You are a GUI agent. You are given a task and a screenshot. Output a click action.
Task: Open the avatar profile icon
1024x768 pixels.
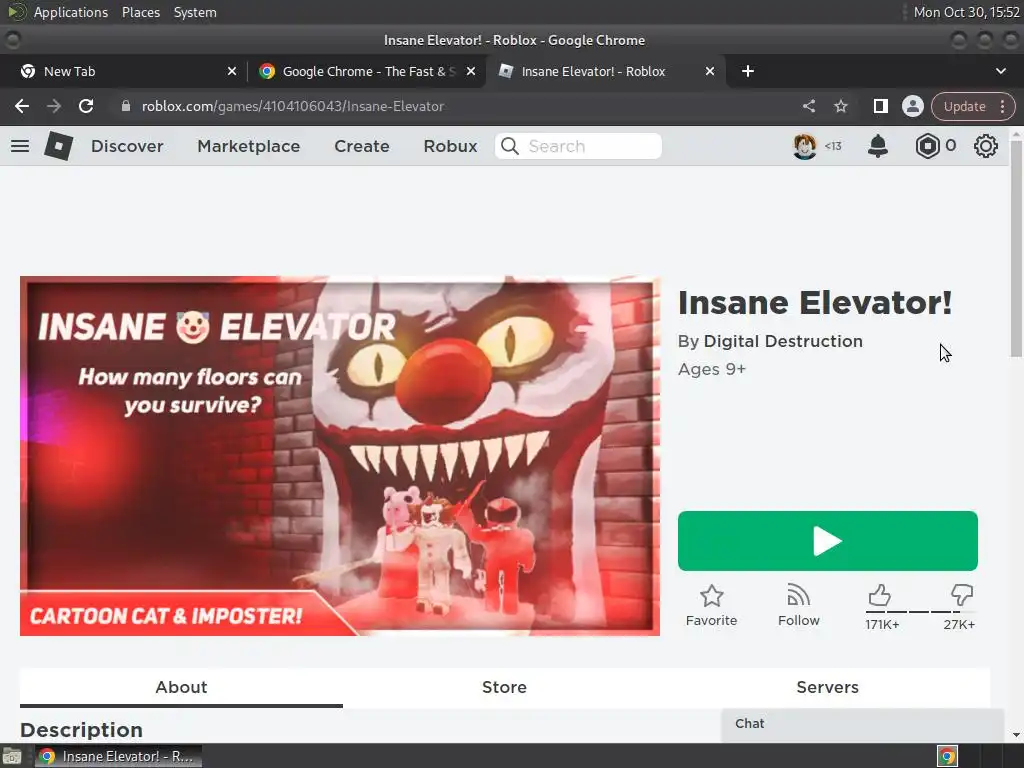805,146
